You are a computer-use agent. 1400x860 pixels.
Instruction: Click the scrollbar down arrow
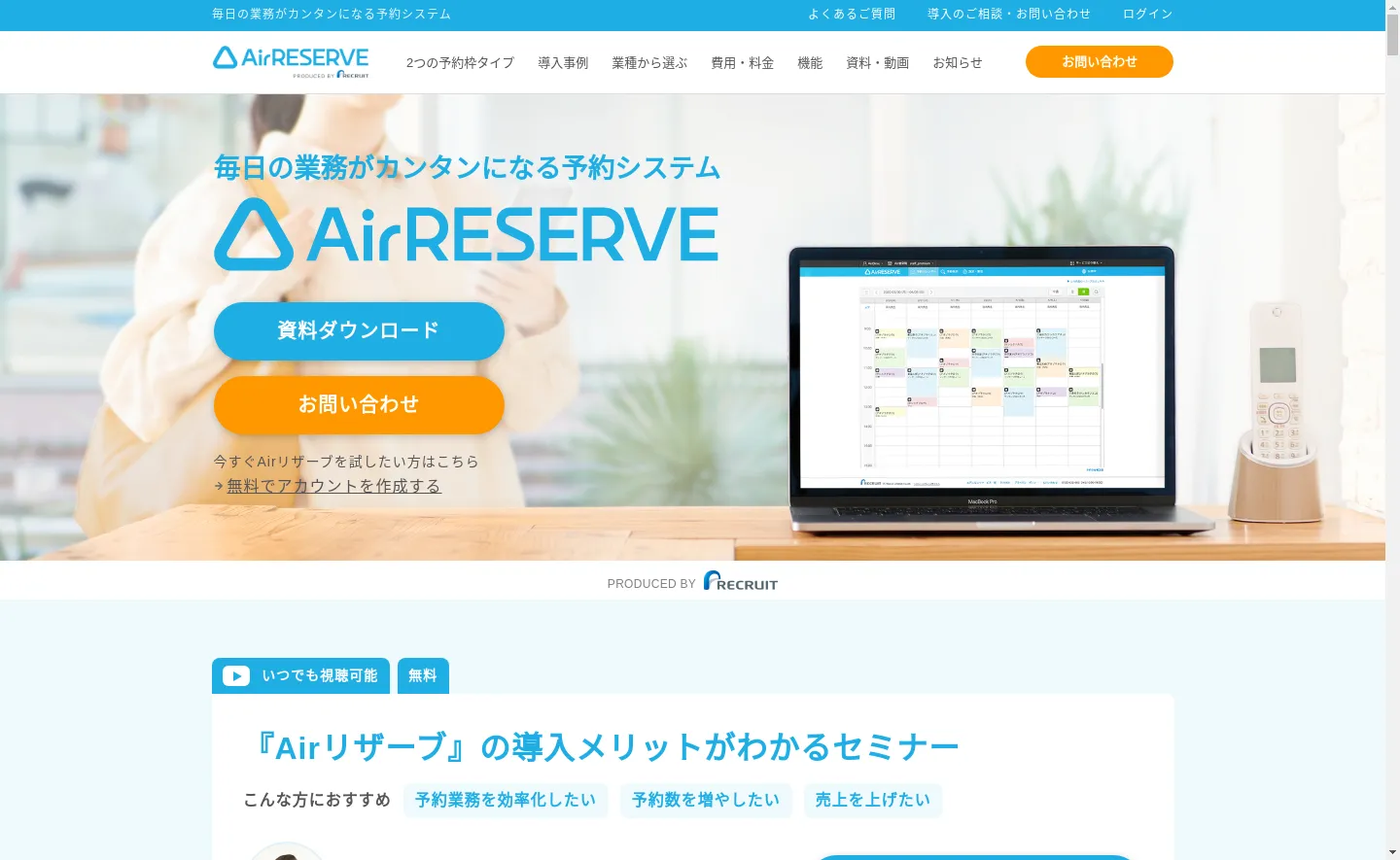point(1392,853)
